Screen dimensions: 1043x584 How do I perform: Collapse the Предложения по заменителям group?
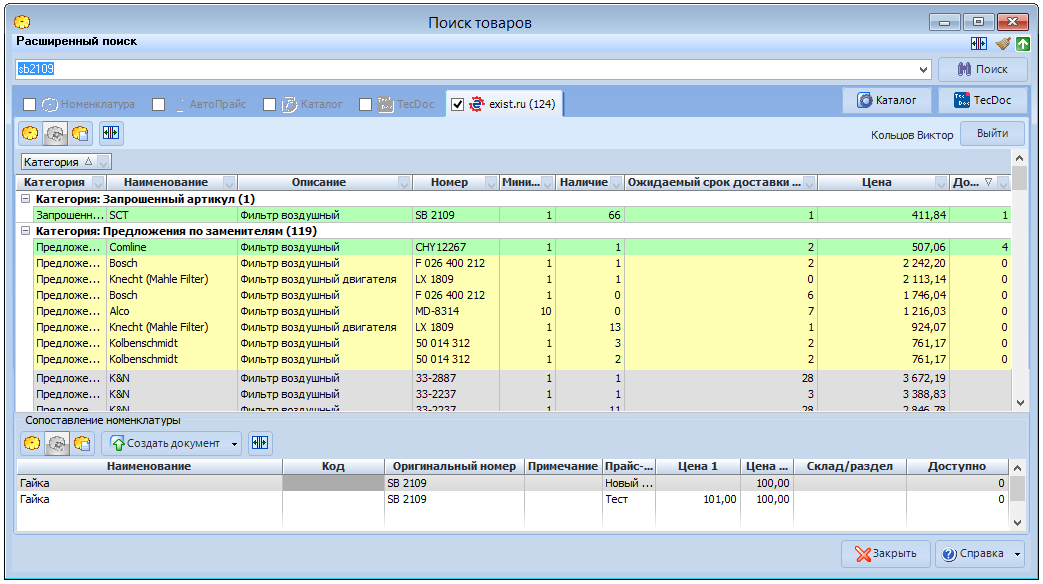(x=25, y=231)
